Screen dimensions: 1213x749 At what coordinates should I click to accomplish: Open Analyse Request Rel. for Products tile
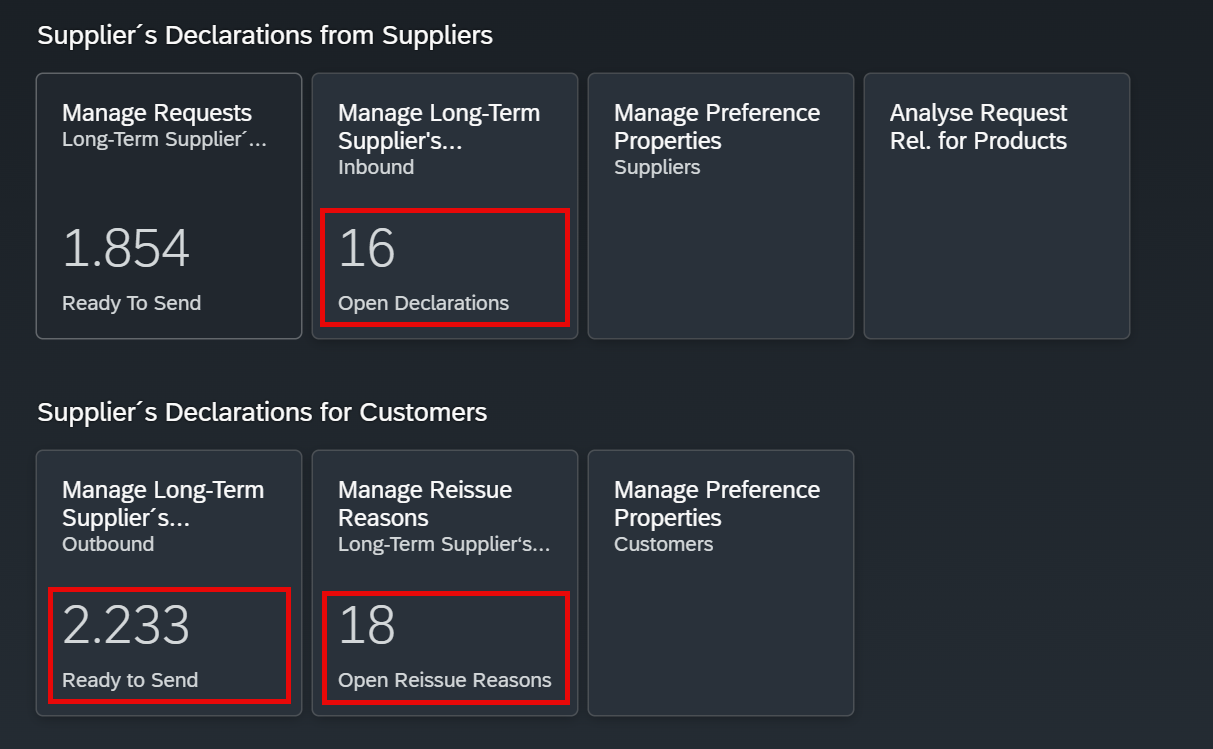pos(997,206)
